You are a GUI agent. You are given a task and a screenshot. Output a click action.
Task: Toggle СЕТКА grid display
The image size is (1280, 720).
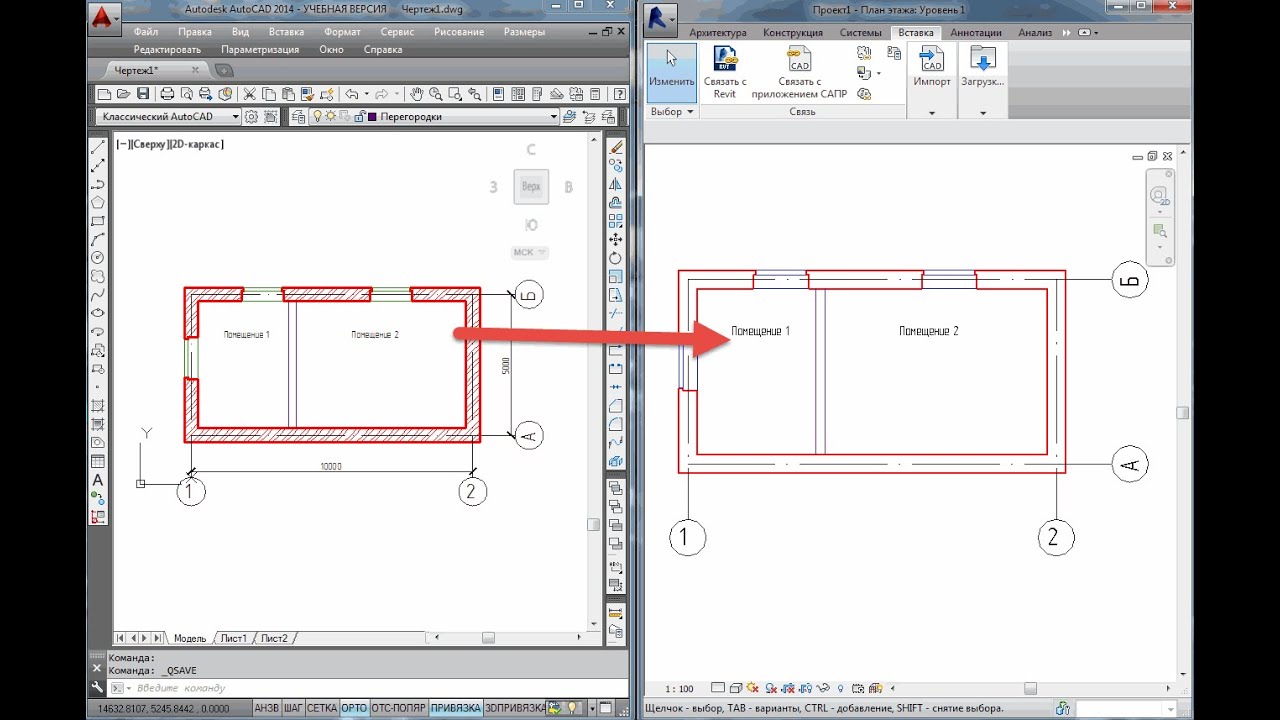[x=321, y=708]
